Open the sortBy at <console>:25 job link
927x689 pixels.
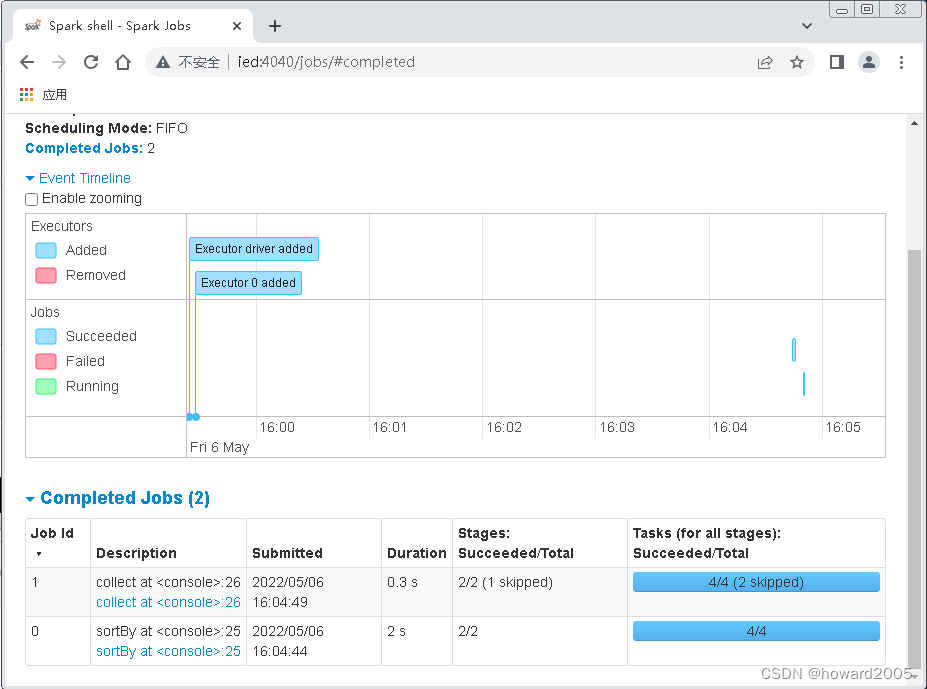pyautogui.click(x=168, y=651)
